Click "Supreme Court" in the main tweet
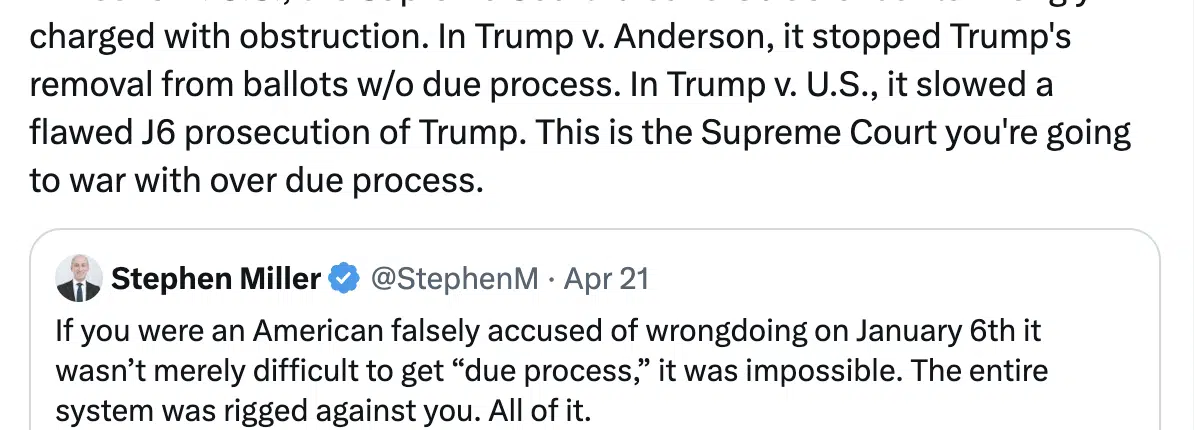The height and width of the screenshot is (430, 1194). tap(818, 134)
